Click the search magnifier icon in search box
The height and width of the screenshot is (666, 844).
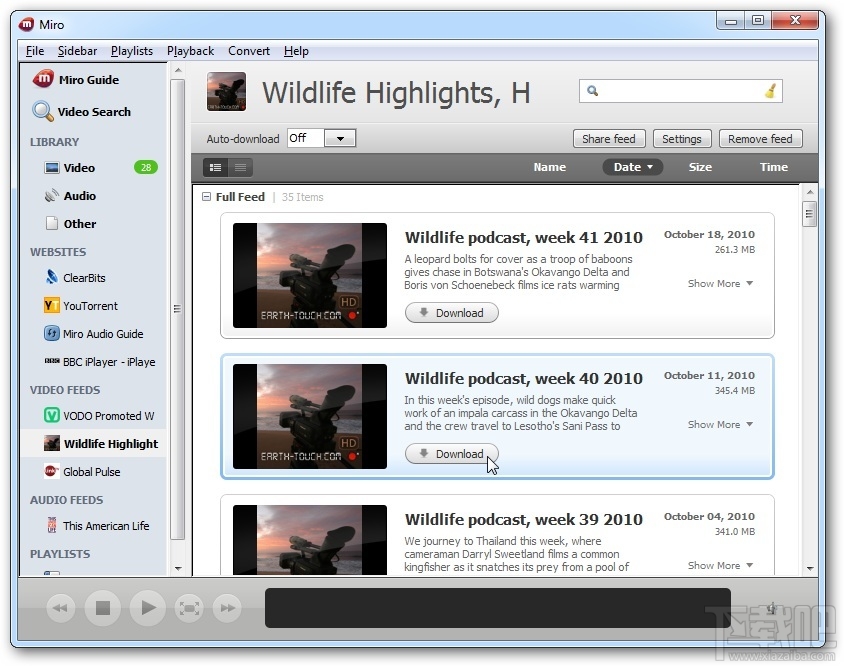pos(592,90)
